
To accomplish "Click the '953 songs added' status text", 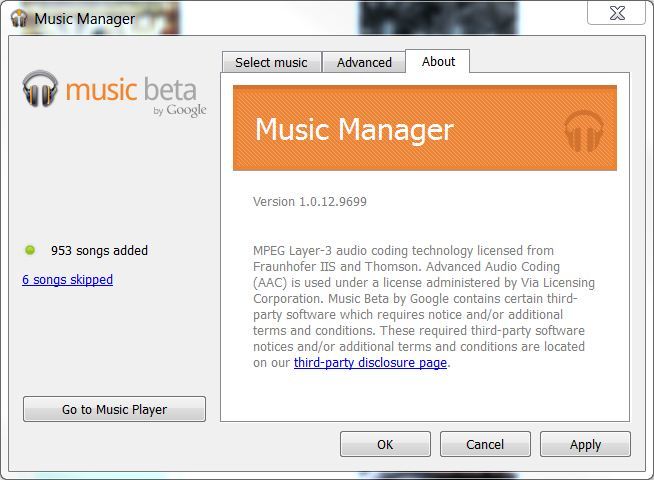I will pos(99,250).
